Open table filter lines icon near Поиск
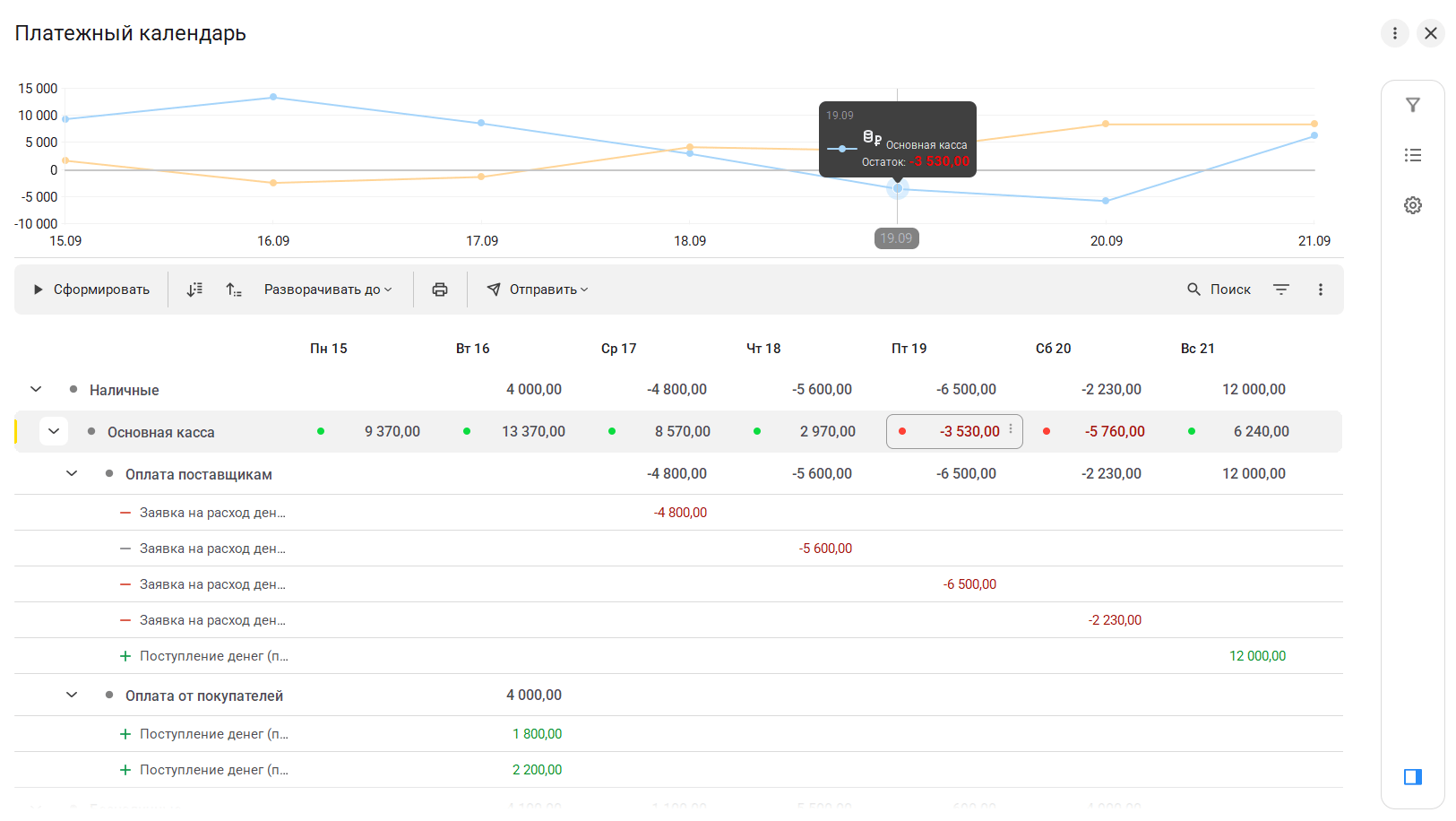 1280,290
